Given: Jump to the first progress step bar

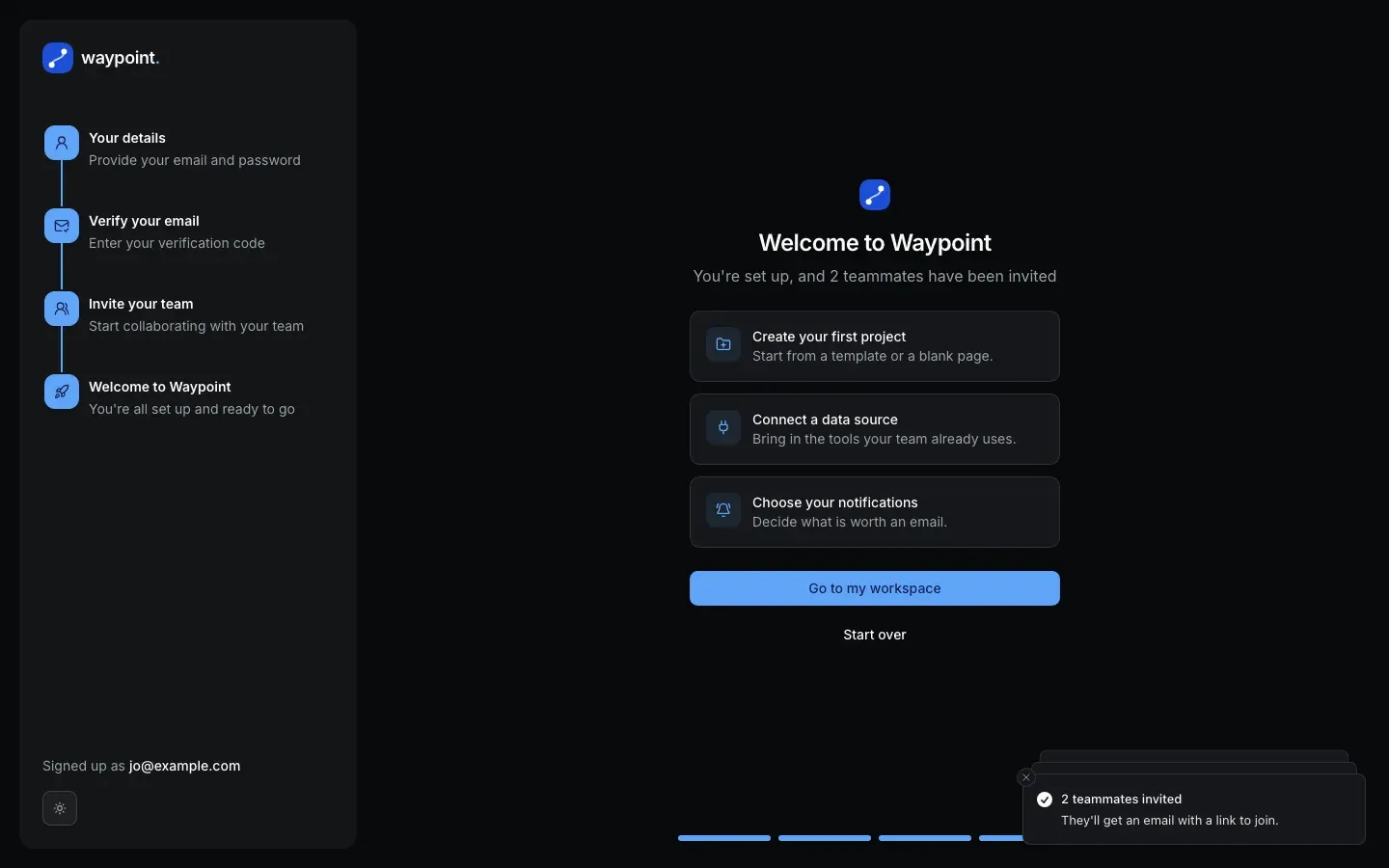Looking at the screenshot, I should point(724,838).
